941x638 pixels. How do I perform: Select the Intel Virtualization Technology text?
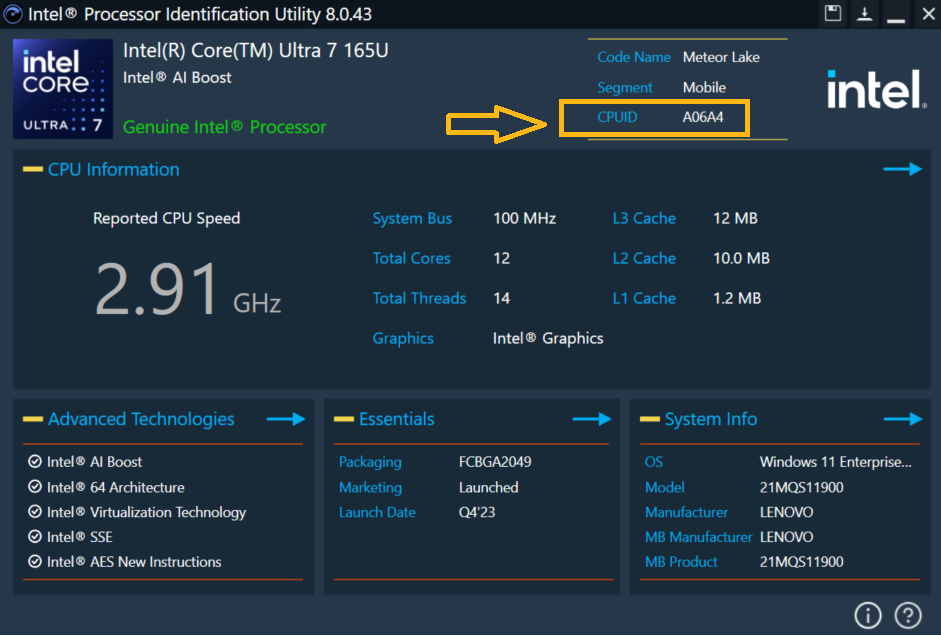tap(146, 513)
